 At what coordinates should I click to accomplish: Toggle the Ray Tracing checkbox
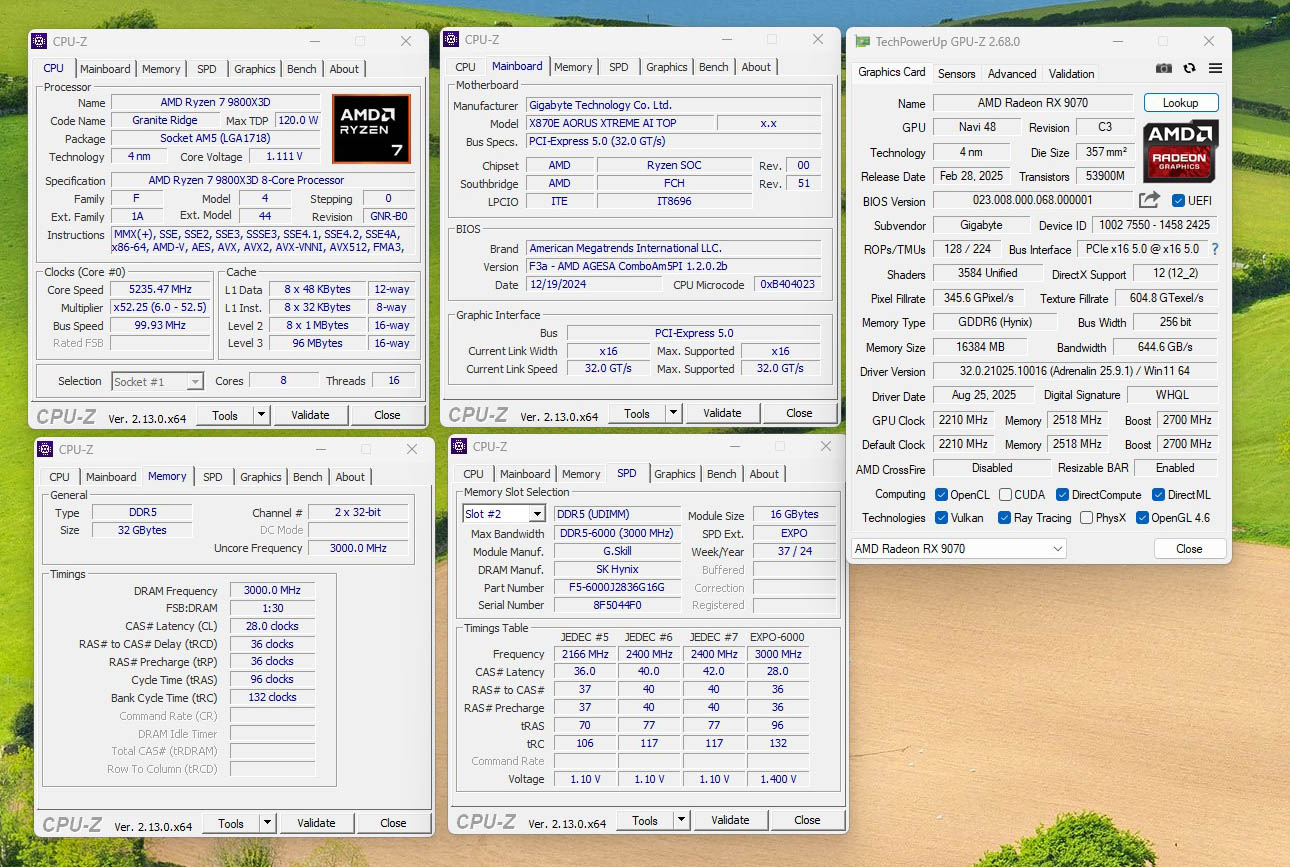1005,518
